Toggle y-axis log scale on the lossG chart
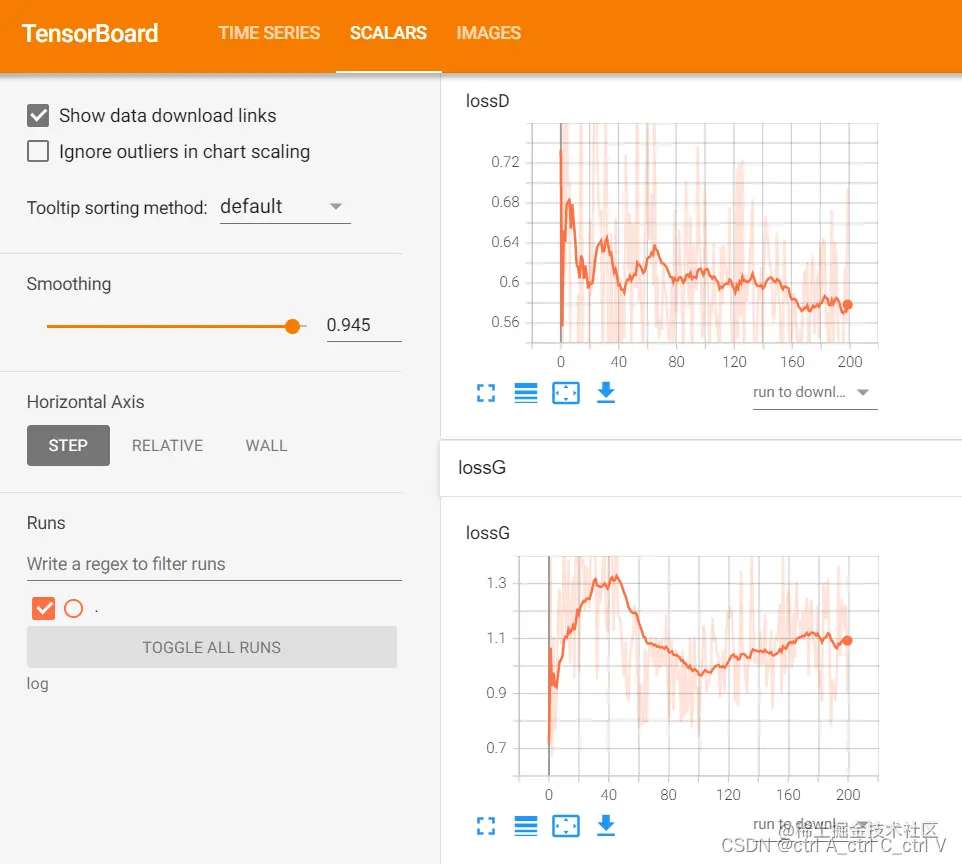This screenshot has width=962, height=864. coord(526,826)
